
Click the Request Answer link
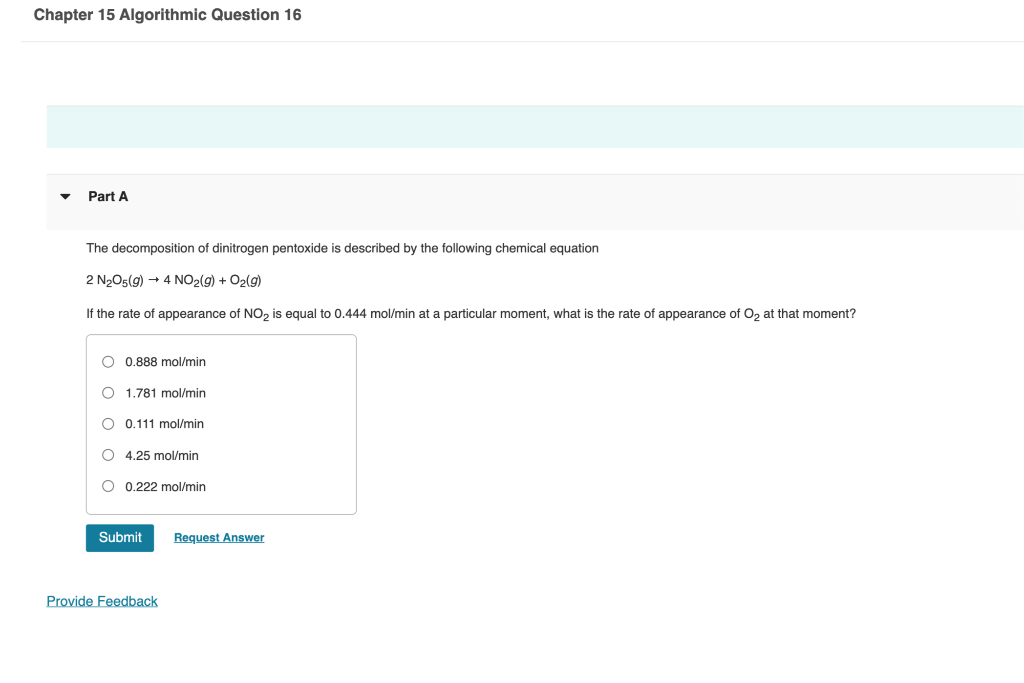tap(218, 537)
